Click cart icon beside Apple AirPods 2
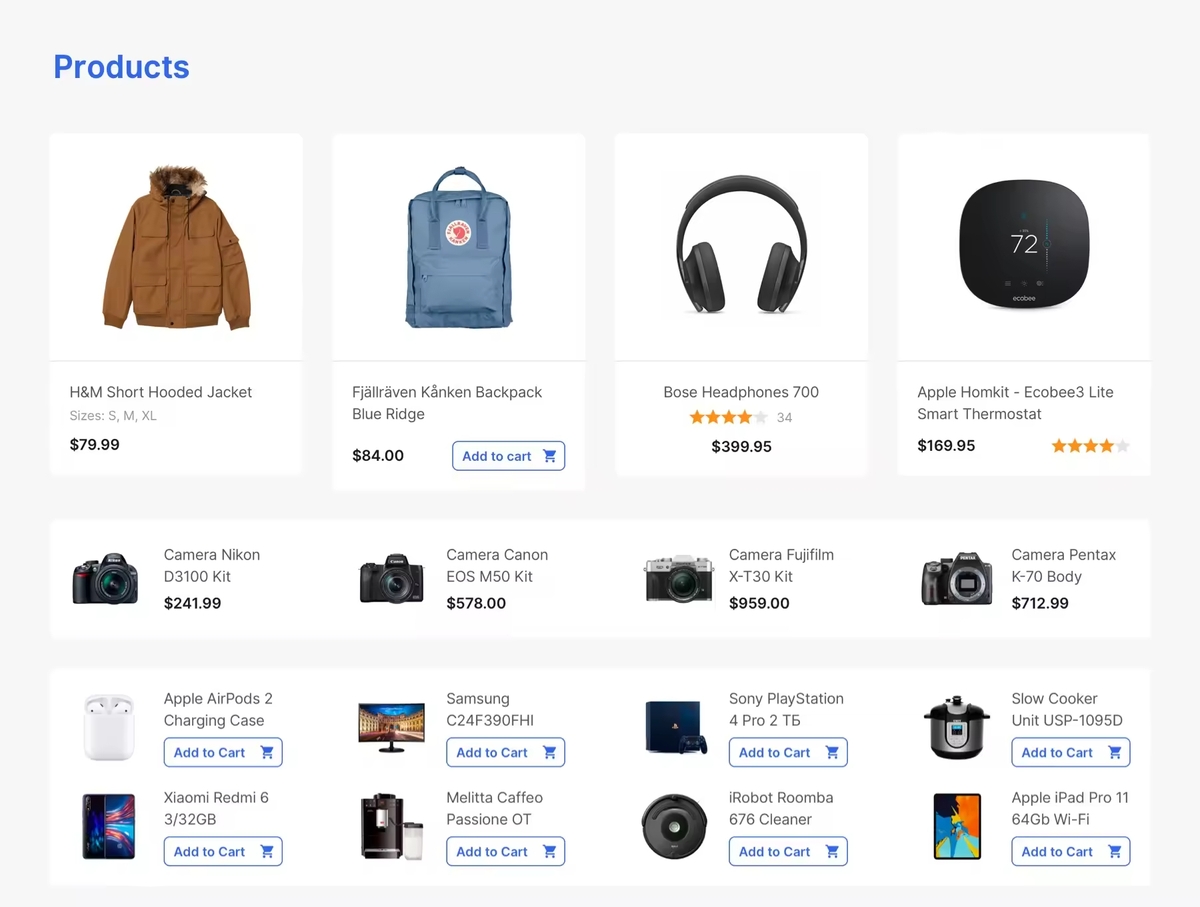 267,752
